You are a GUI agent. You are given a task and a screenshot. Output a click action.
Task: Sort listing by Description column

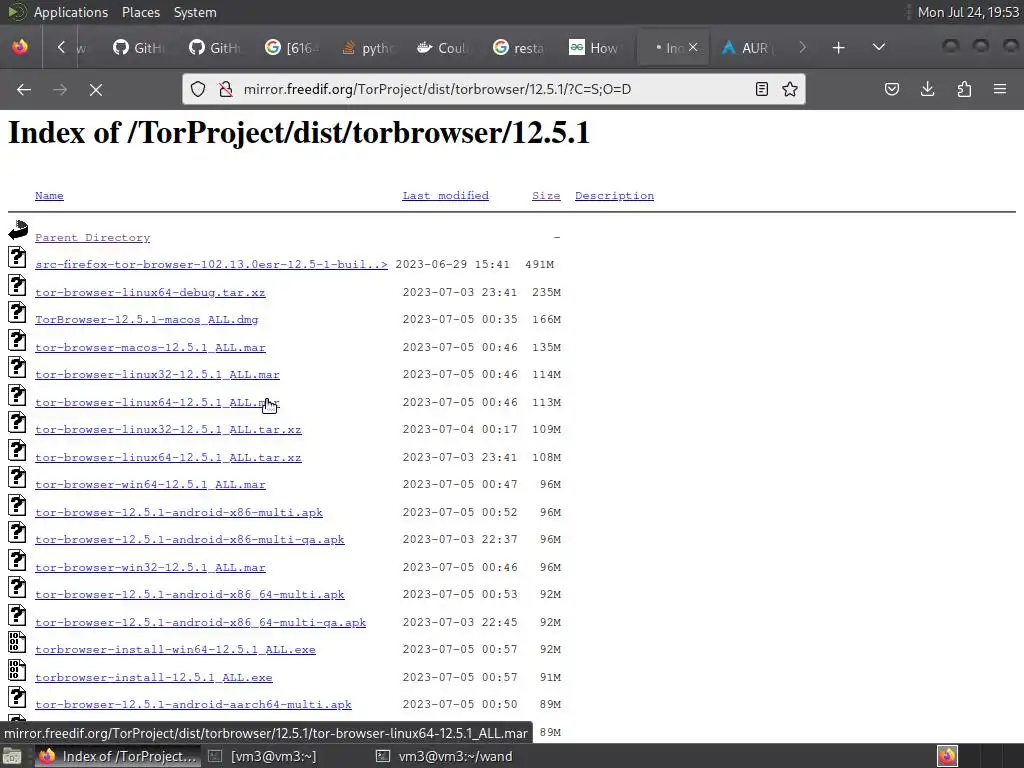click(x=614, y=195)
